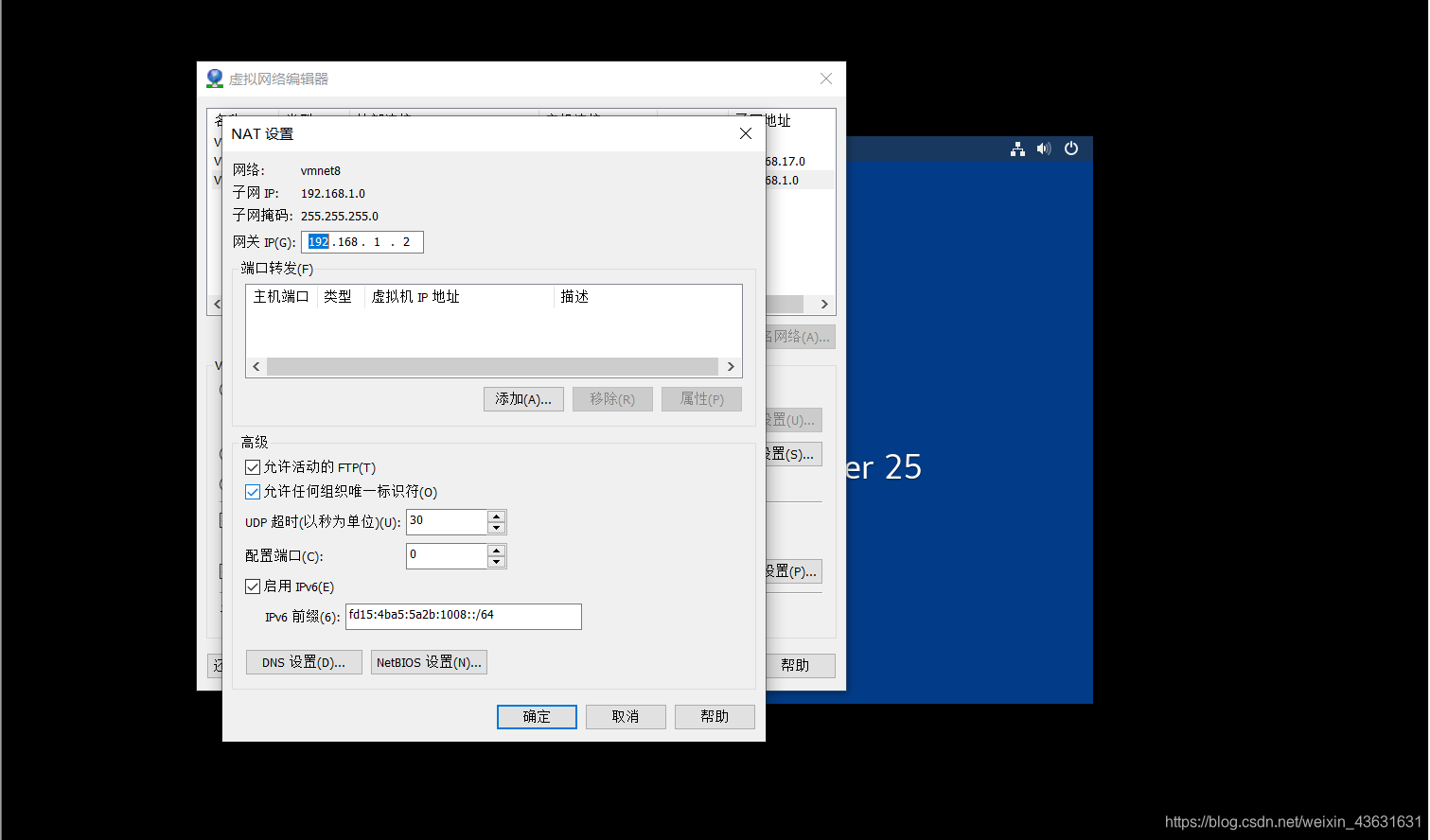Click the network icon in VM top bar
The height and width of the screenshot is (840, 1430).
pyautogui.click(x=1017, y=149)
